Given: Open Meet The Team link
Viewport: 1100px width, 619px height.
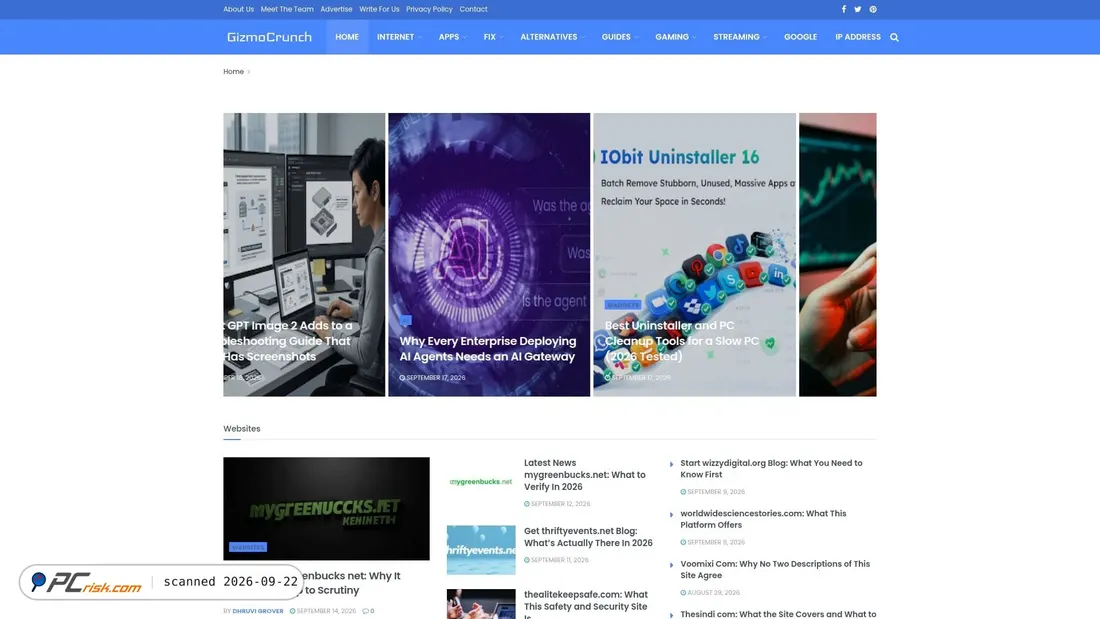Looking at the screenshot, I should click(287, 9).
